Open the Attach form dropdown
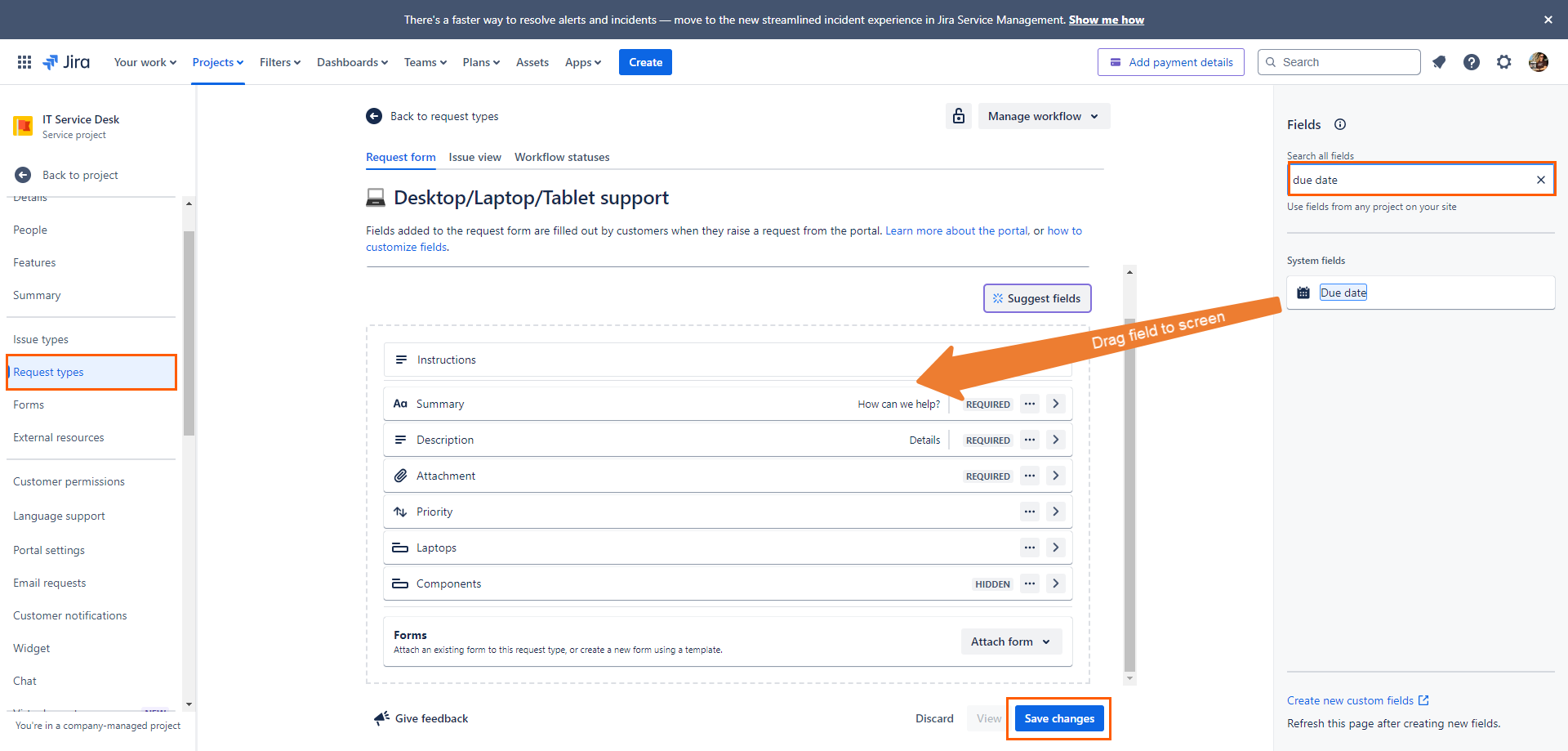 pyautogui.click(x=1010, y=641)
